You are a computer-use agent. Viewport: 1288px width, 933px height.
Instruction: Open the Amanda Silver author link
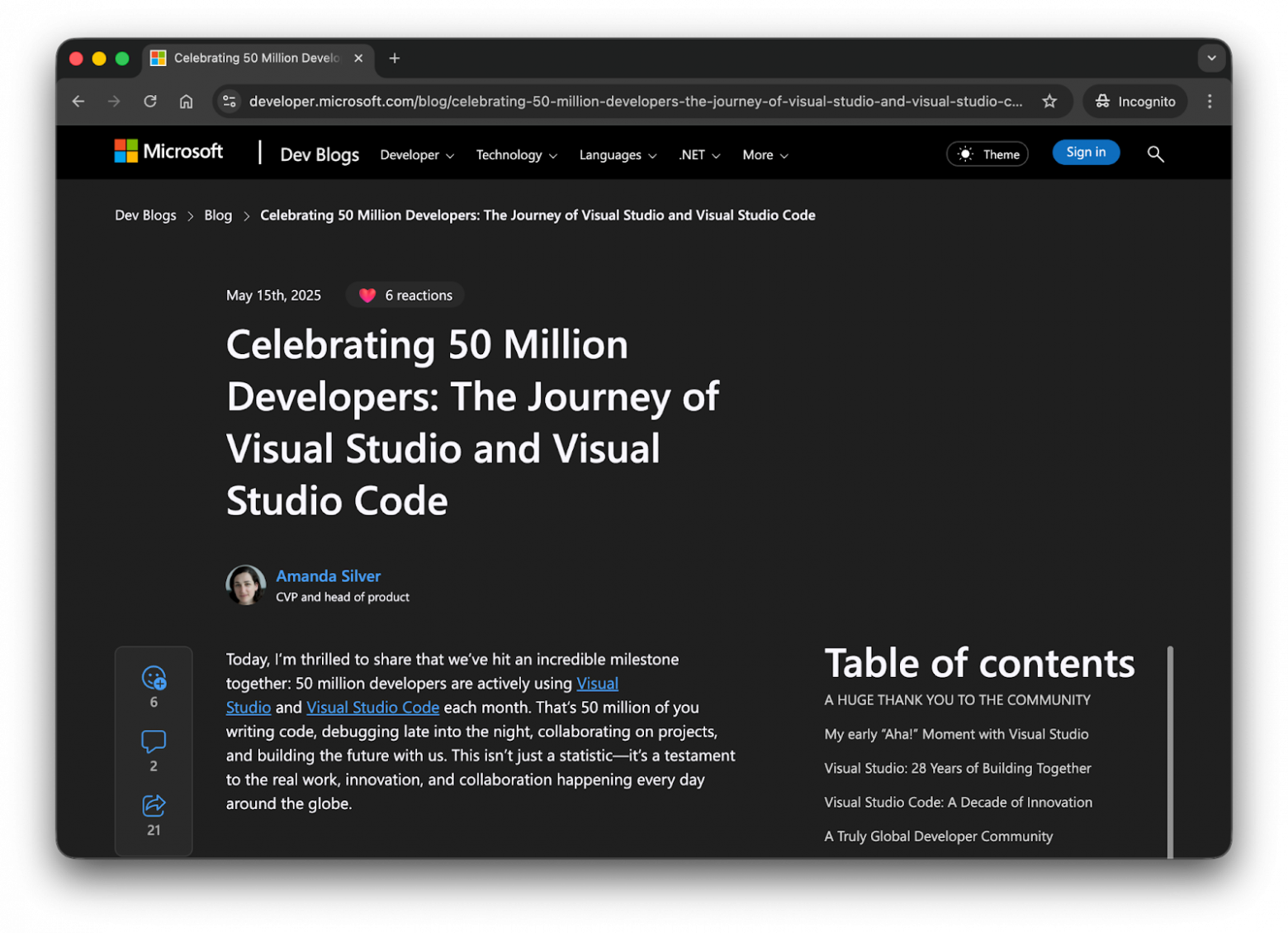pyautogui.click(x=328, y=576)
